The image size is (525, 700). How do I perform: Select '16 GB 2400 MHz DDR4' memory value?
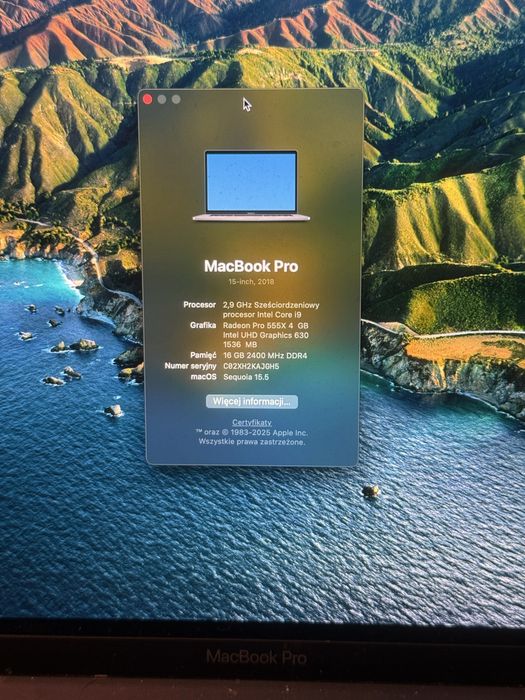265,356
